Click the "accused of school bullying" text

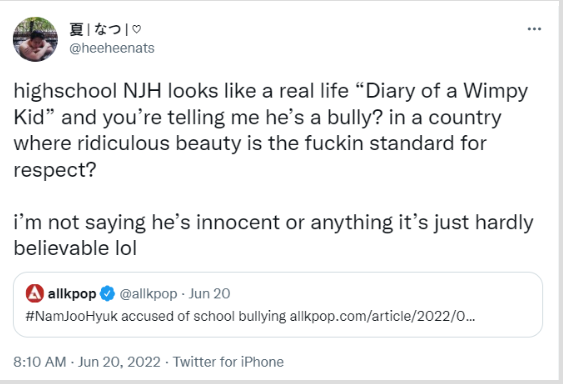(204, 316)
